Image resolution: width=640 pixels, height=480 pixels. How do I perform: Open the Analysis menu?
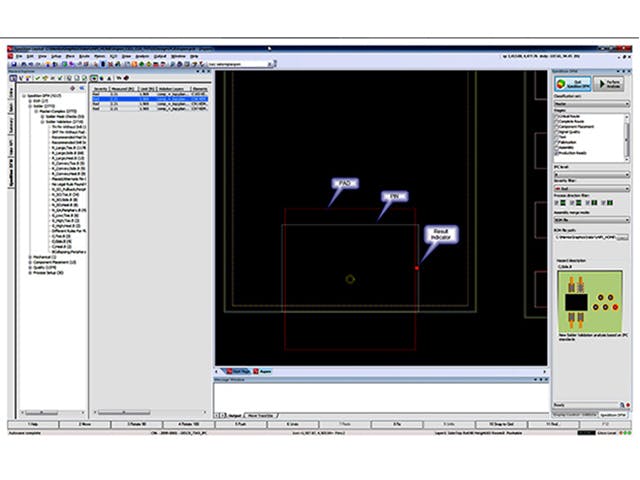[142, 56]
